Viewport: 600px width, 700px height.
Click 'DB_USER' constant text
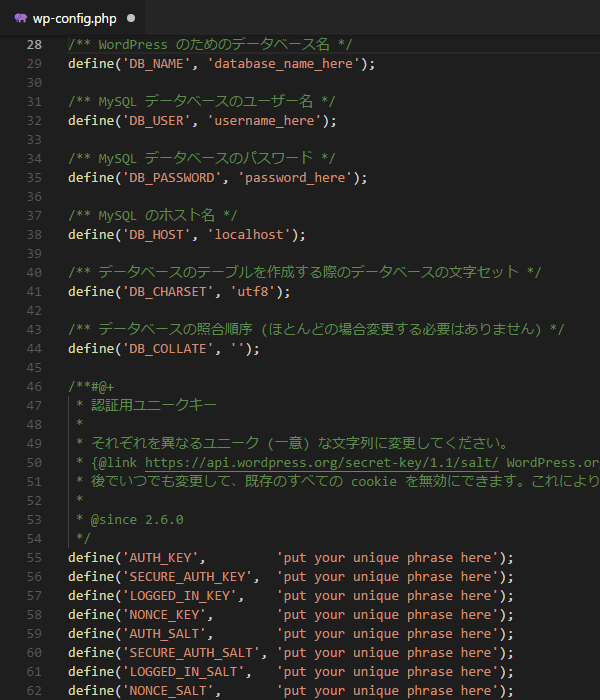point(156,121)
